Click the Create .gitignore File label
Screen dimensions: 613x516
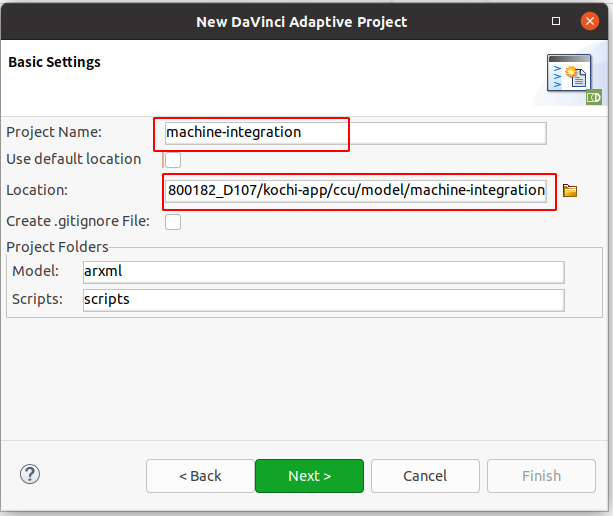point(78,221)
